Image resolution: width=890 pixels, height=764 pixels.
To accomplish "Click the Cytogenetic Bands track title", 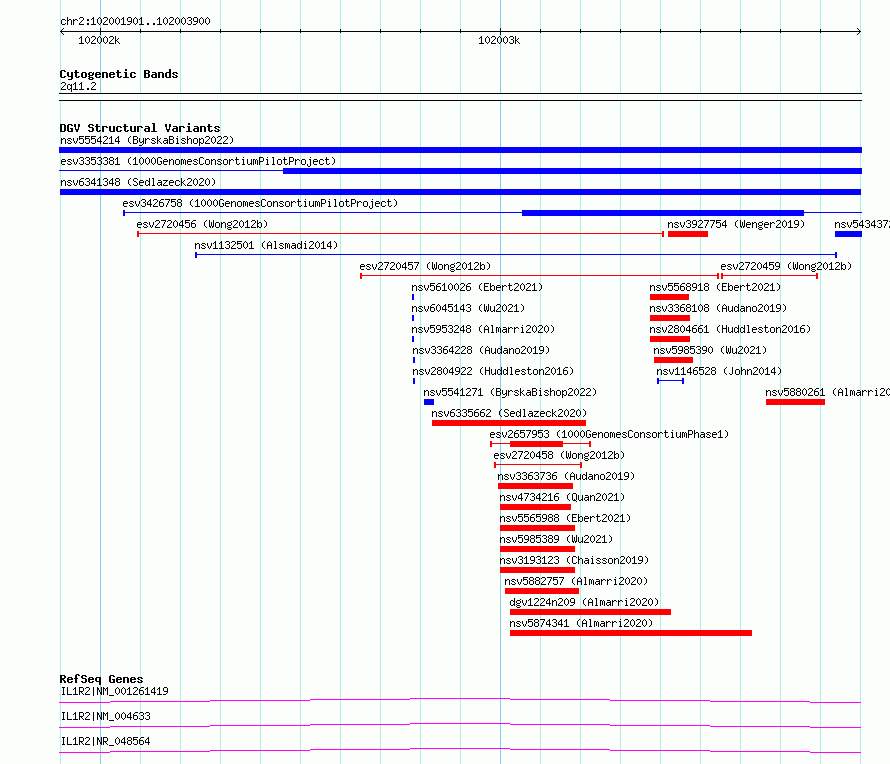I will tap(119, 74).
